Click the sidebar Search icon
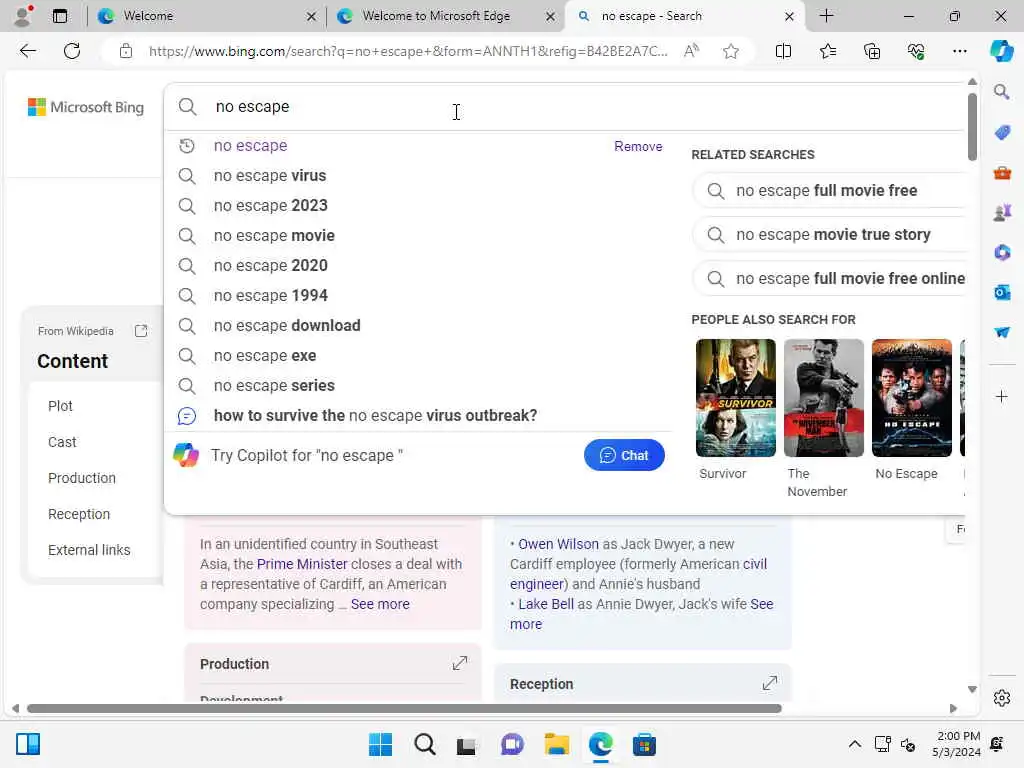The width and height of the screenshot is (1024, 768). pos(1002,92)
